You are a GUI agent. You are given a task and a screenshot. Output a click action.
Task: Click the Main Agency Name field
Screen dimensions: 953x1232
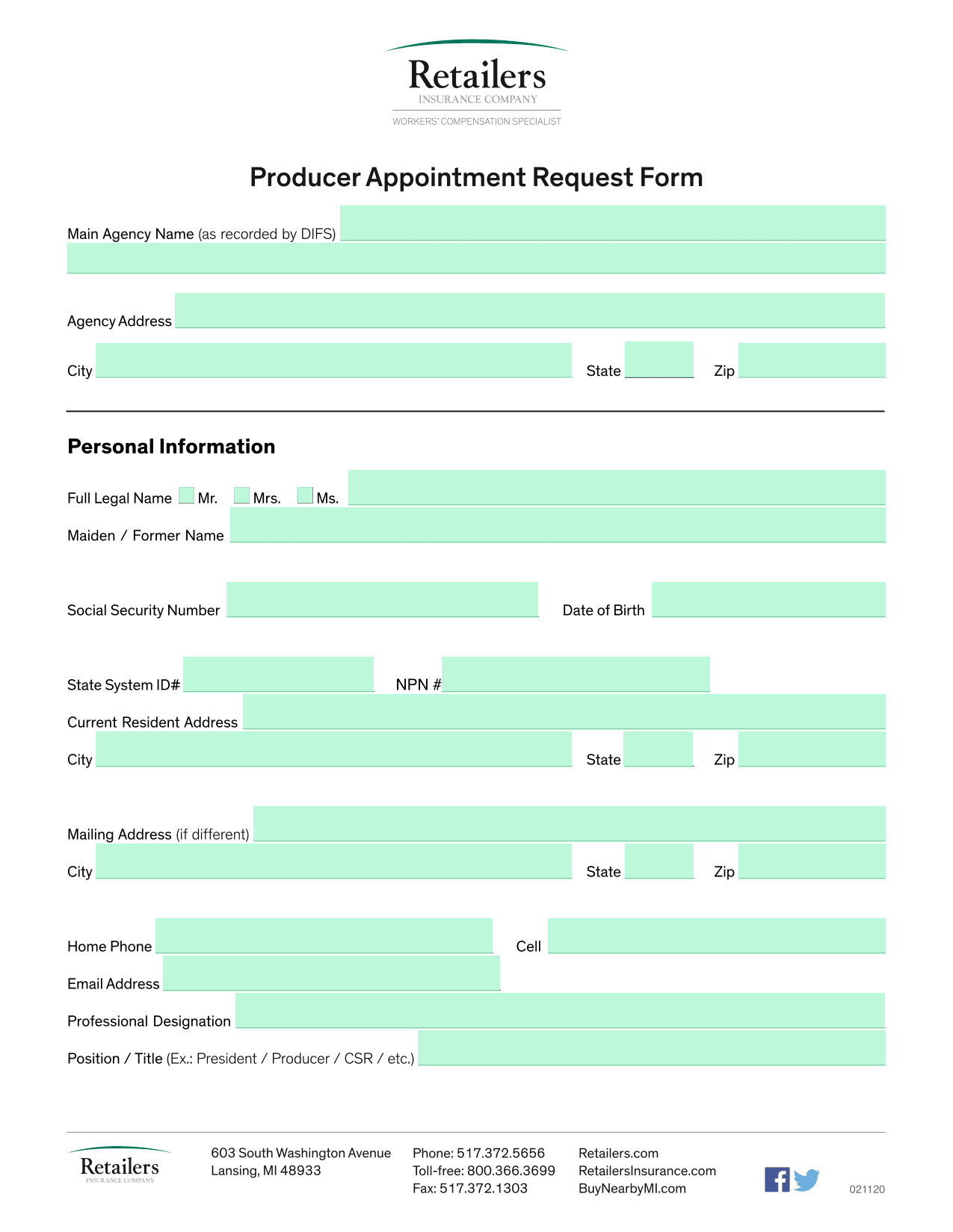[613, 223]
